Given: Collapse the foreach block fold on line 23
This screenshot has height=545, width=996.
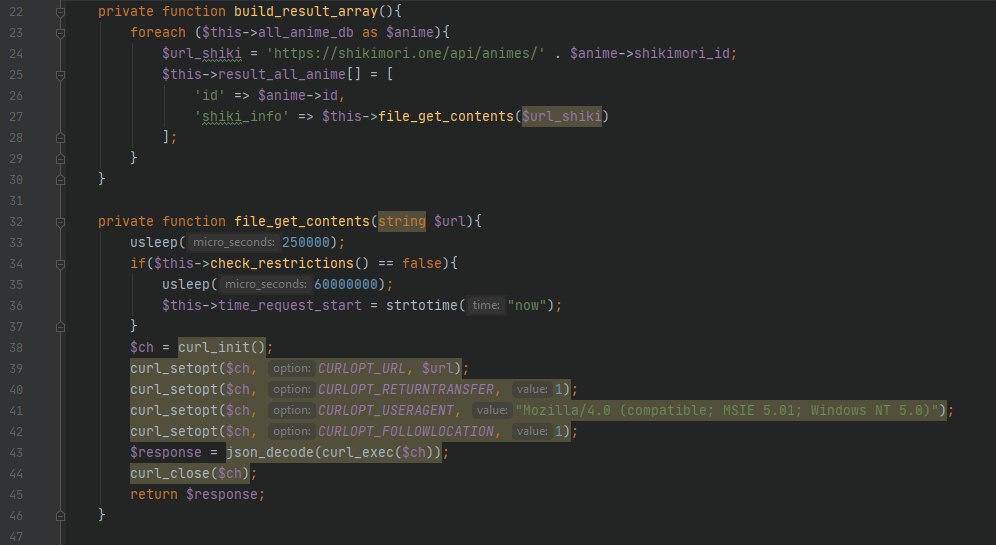Looking at the screenshot, I should (x=60, y=32).
